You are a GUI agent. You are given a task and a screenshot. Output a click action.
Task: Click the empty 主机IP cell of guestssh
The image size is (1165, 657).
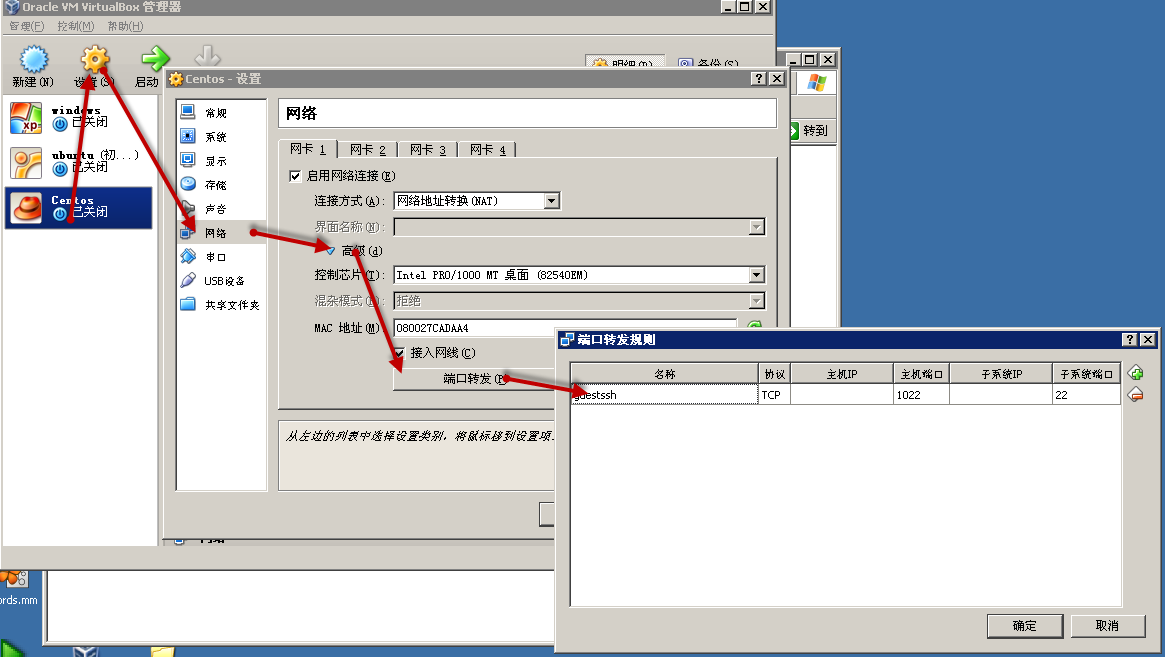click(x=842, y=395)
